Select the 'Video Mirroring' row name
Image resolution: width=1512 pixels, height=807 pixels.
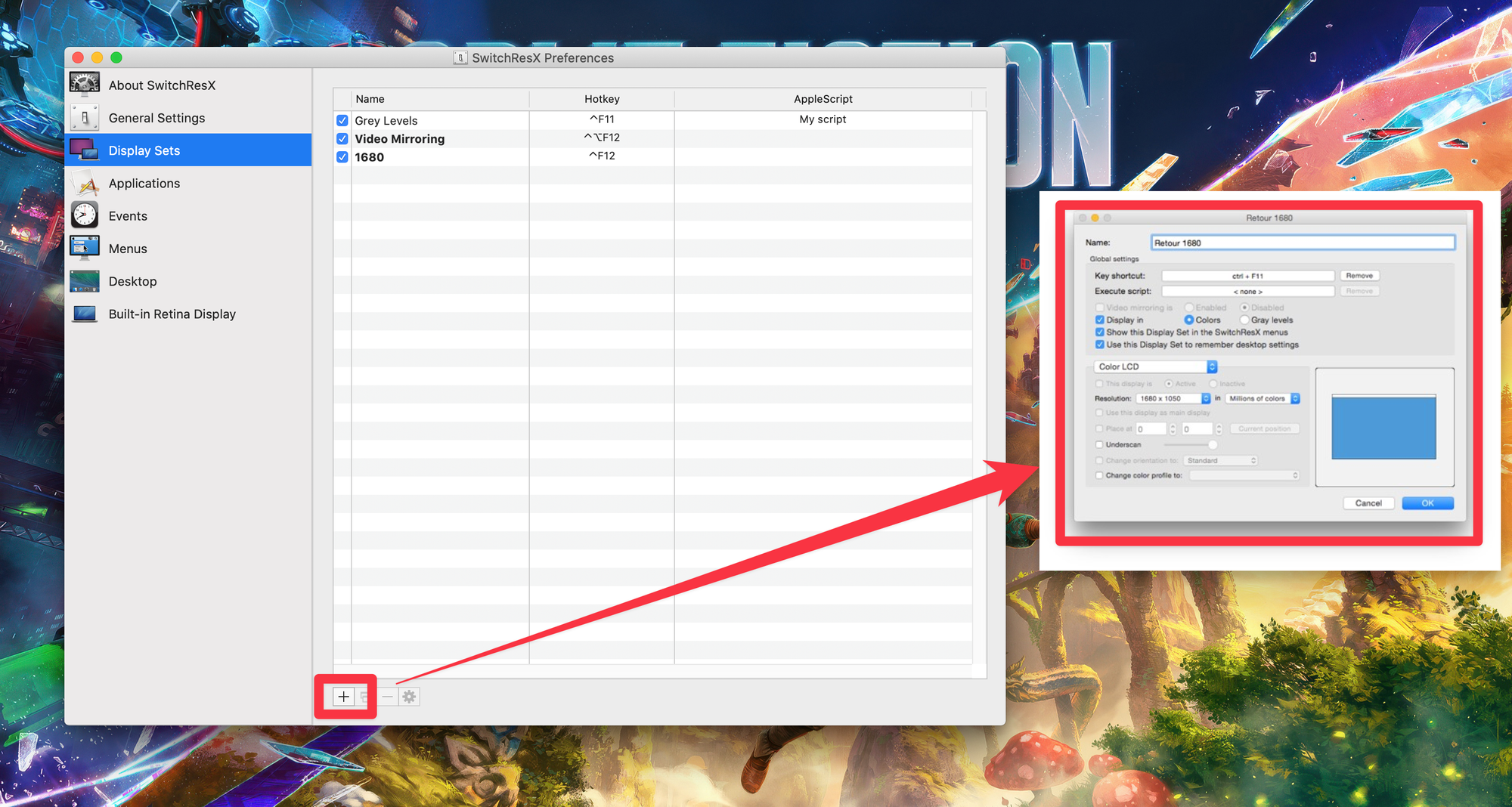click(x=400, y=138)
